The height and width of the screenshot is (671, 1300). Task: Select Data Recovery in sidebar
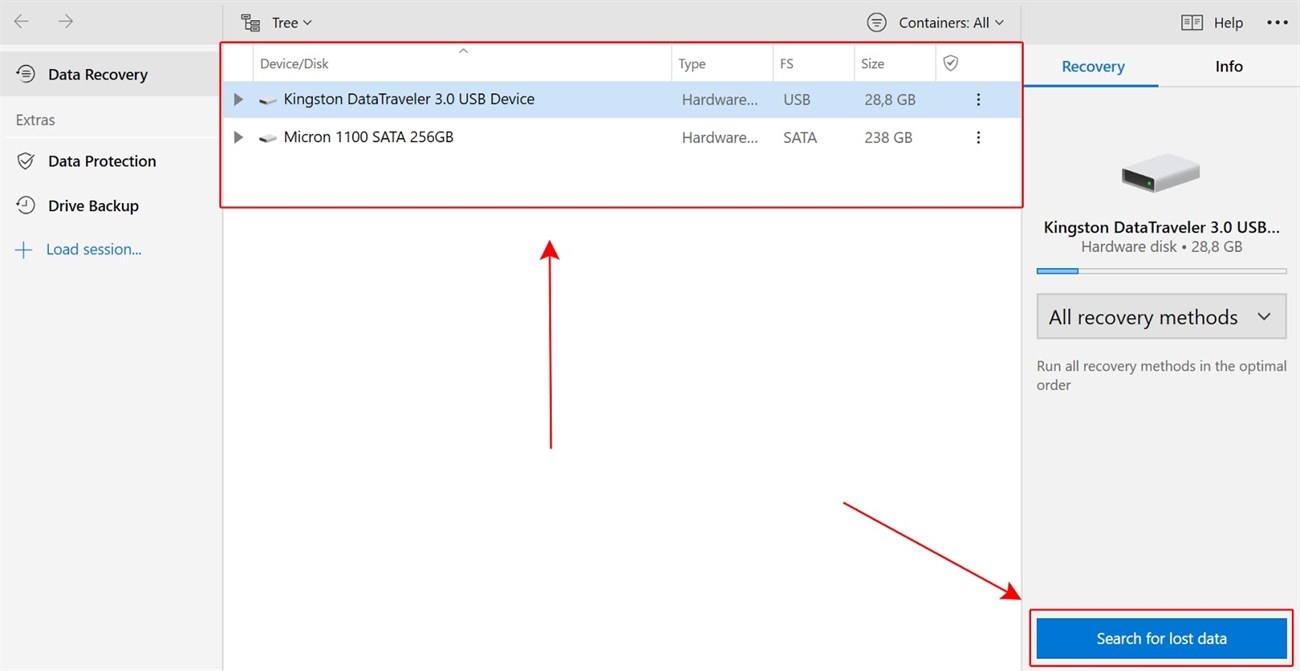click(110, 74)
